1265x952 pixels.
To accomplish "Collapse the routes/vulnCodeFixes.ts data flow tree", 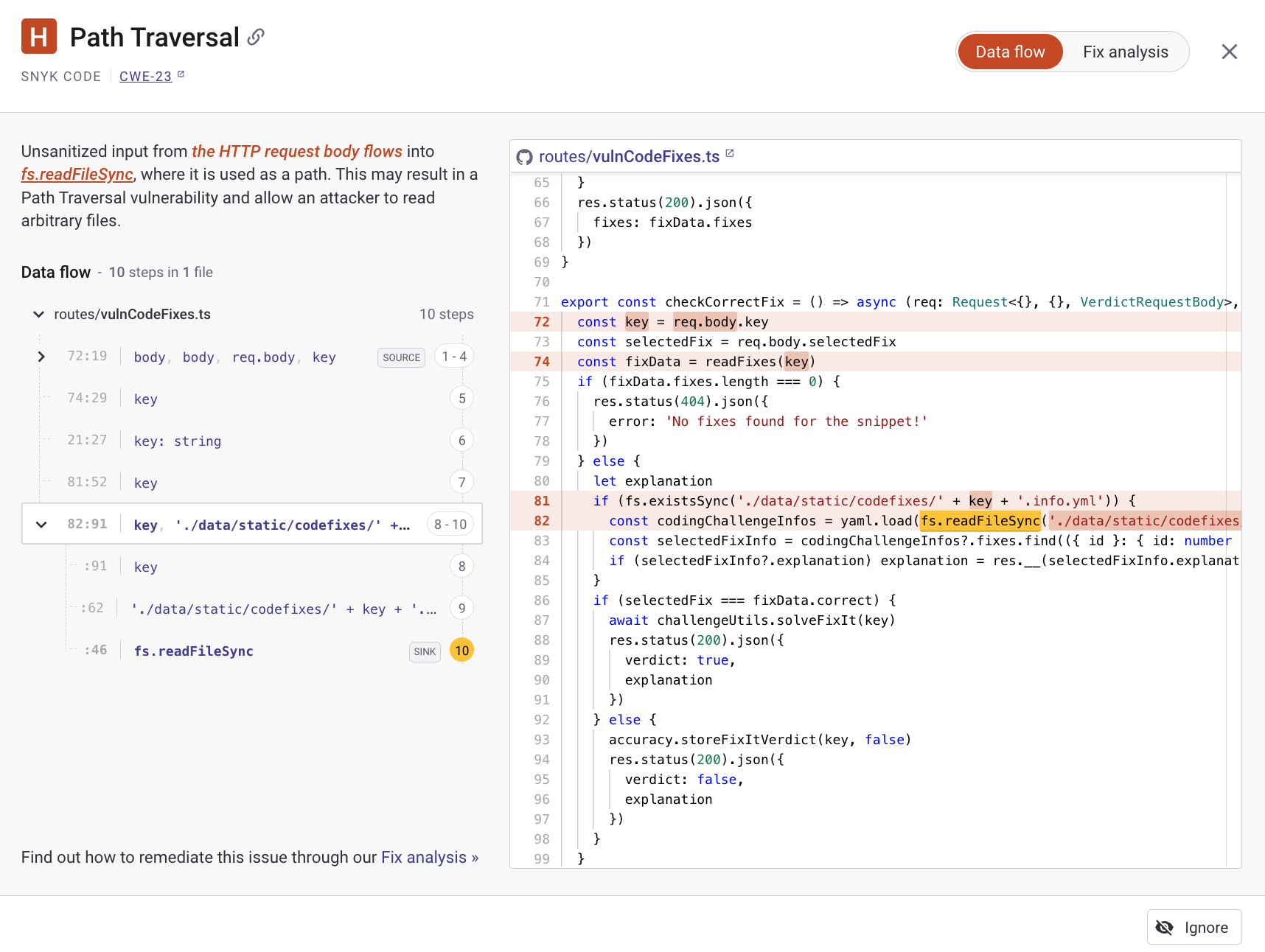I will (39, 314).
